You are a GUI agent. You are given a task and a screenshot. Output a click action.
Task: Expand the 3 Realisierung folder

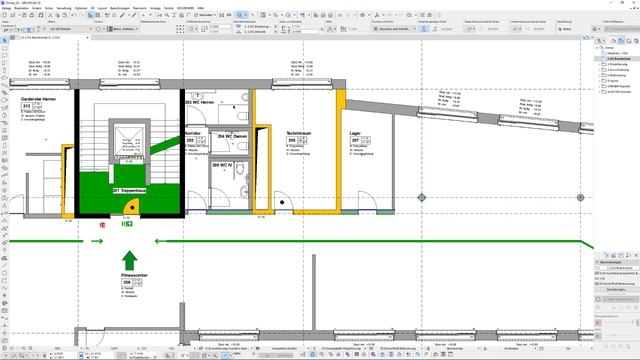(600, 75)
